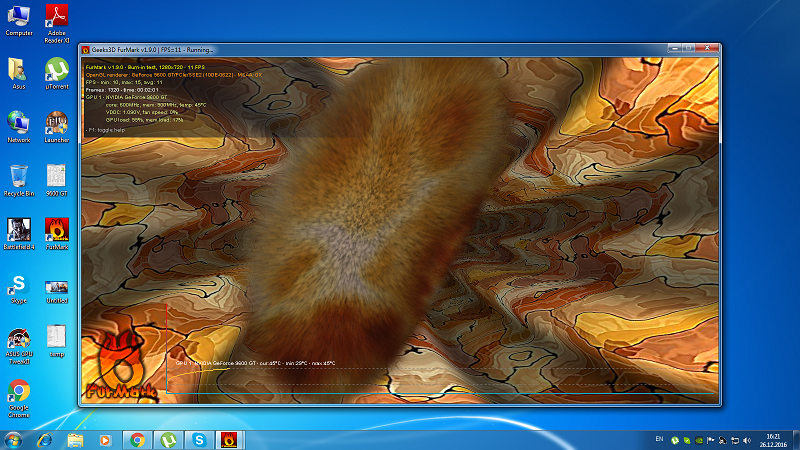Open the Asus folder on desktop

(18, 74)
